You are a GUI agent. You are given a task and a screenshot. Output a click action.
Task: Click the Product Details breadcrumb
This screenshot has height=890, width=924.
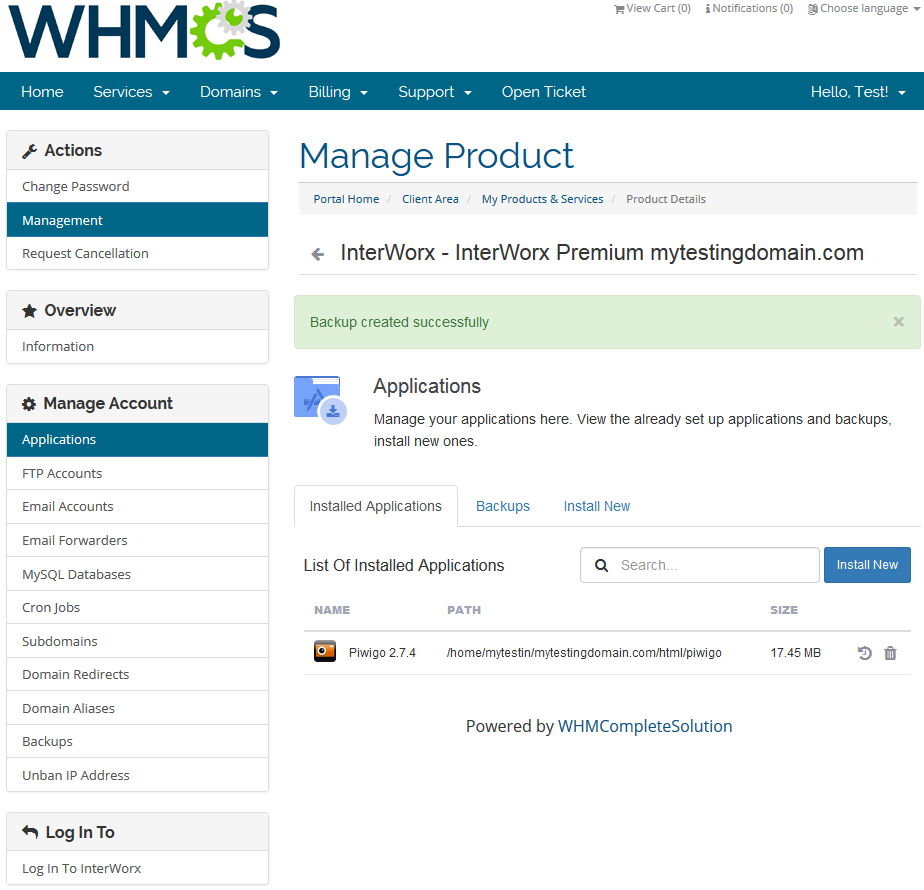(666, 199)
